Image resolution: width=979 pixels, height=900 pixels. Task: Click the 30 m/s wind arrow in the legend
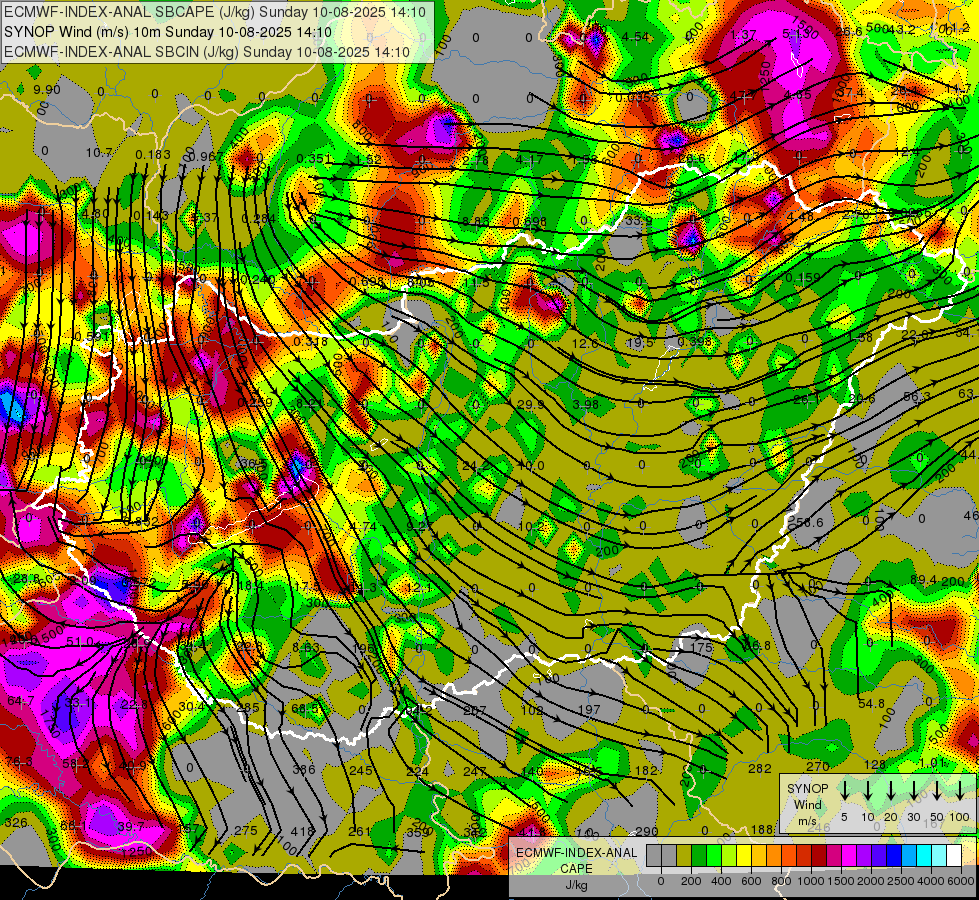[914, 791]
